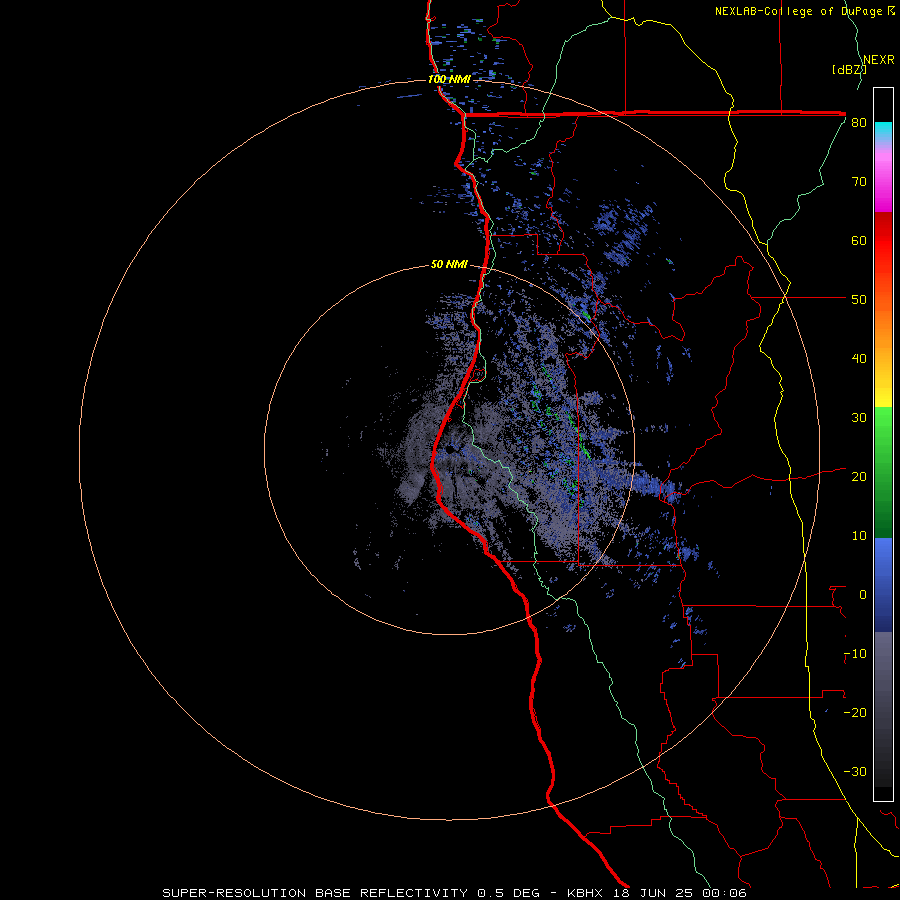The image size is (900, 900).
Task: Click the 60 value on dBZ scale
Action: click(859, 240)
